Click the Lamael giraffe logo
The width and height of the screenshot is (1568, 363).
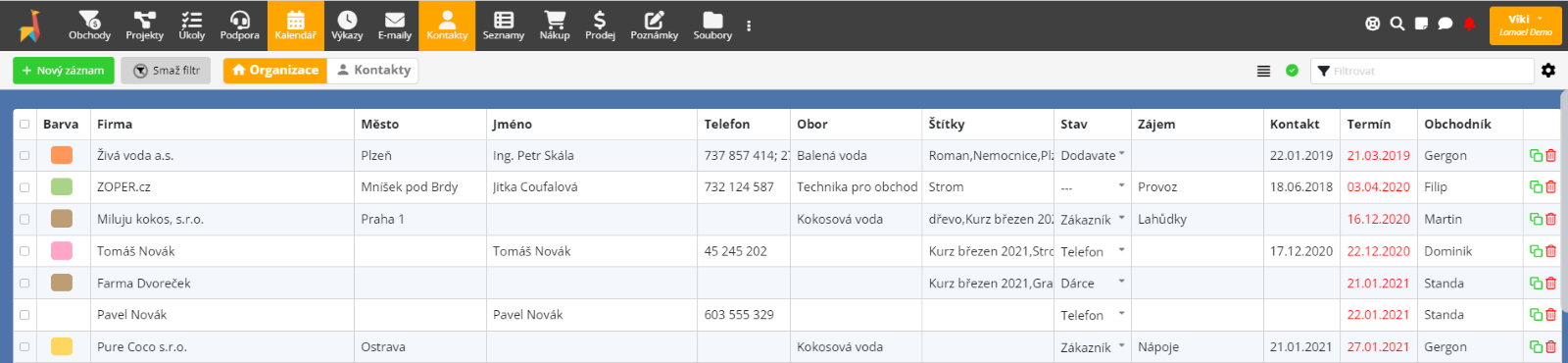29,26
